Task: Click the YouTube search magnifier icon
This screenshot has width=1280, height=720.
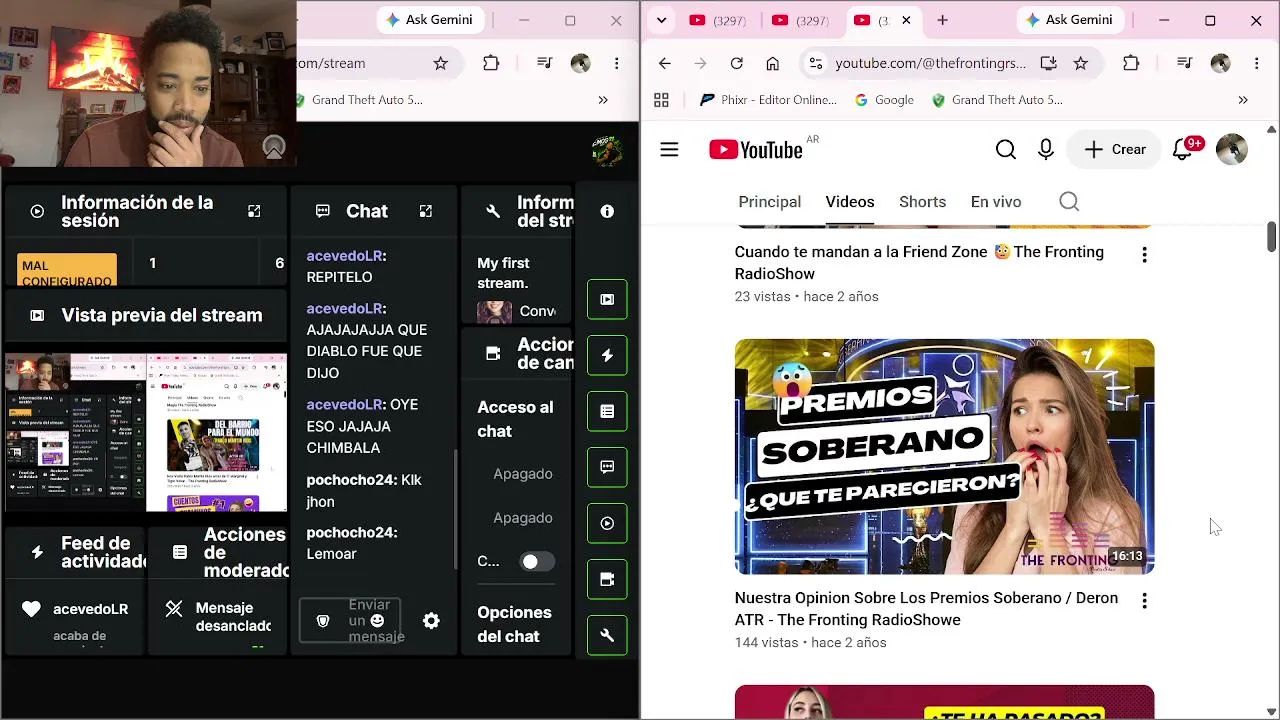Action: [x=1006, y=150]
